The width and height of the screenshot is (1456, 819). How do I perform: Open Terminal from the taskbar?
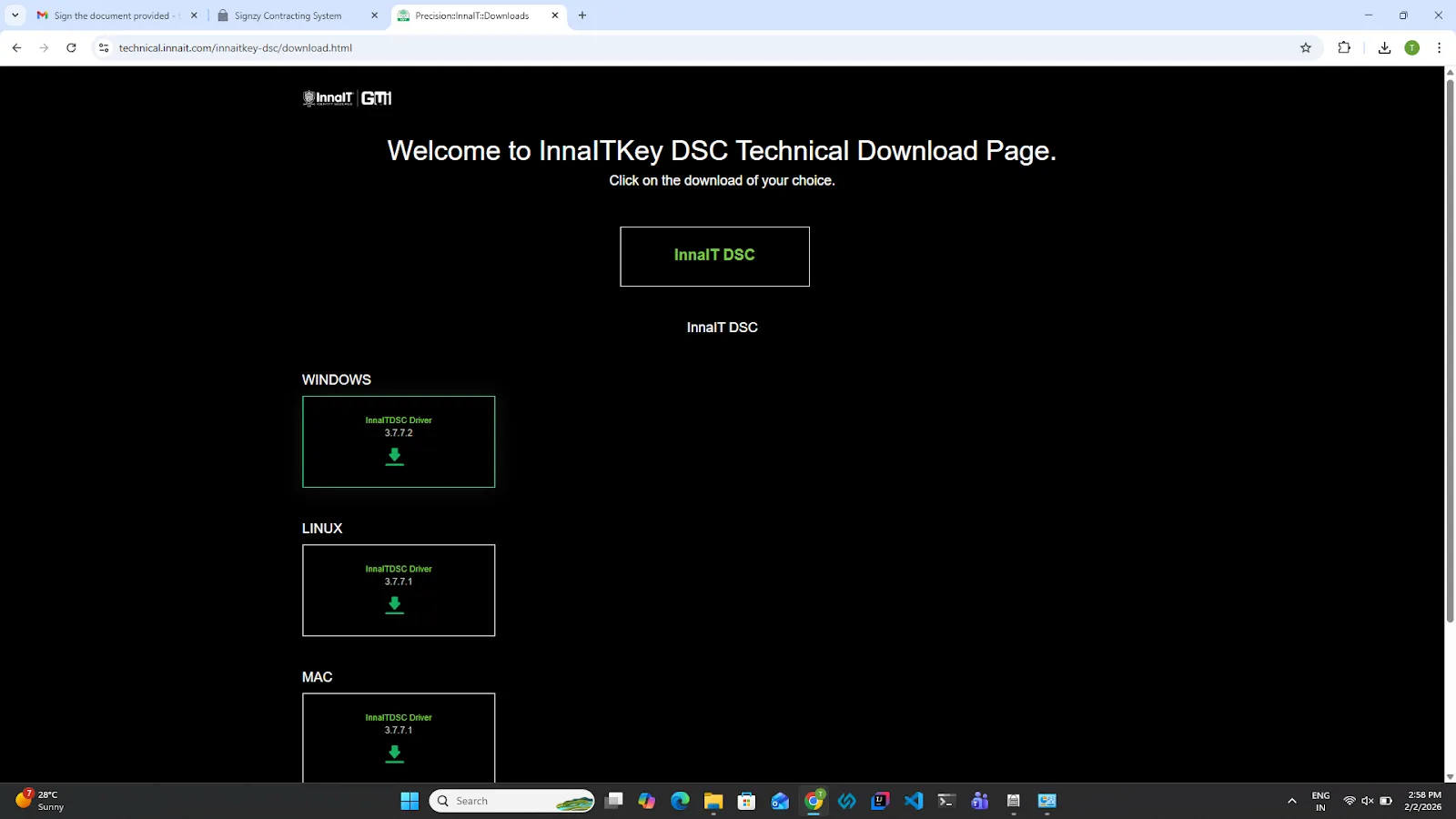coord(946,801)
